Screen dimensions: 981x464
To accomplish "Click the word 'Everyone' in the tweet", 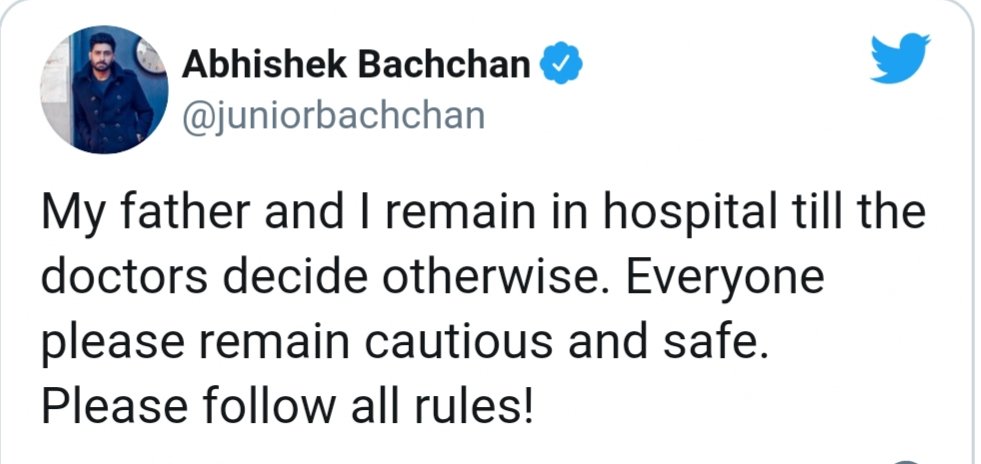I will pyautogui.click(x=726, y=279).
